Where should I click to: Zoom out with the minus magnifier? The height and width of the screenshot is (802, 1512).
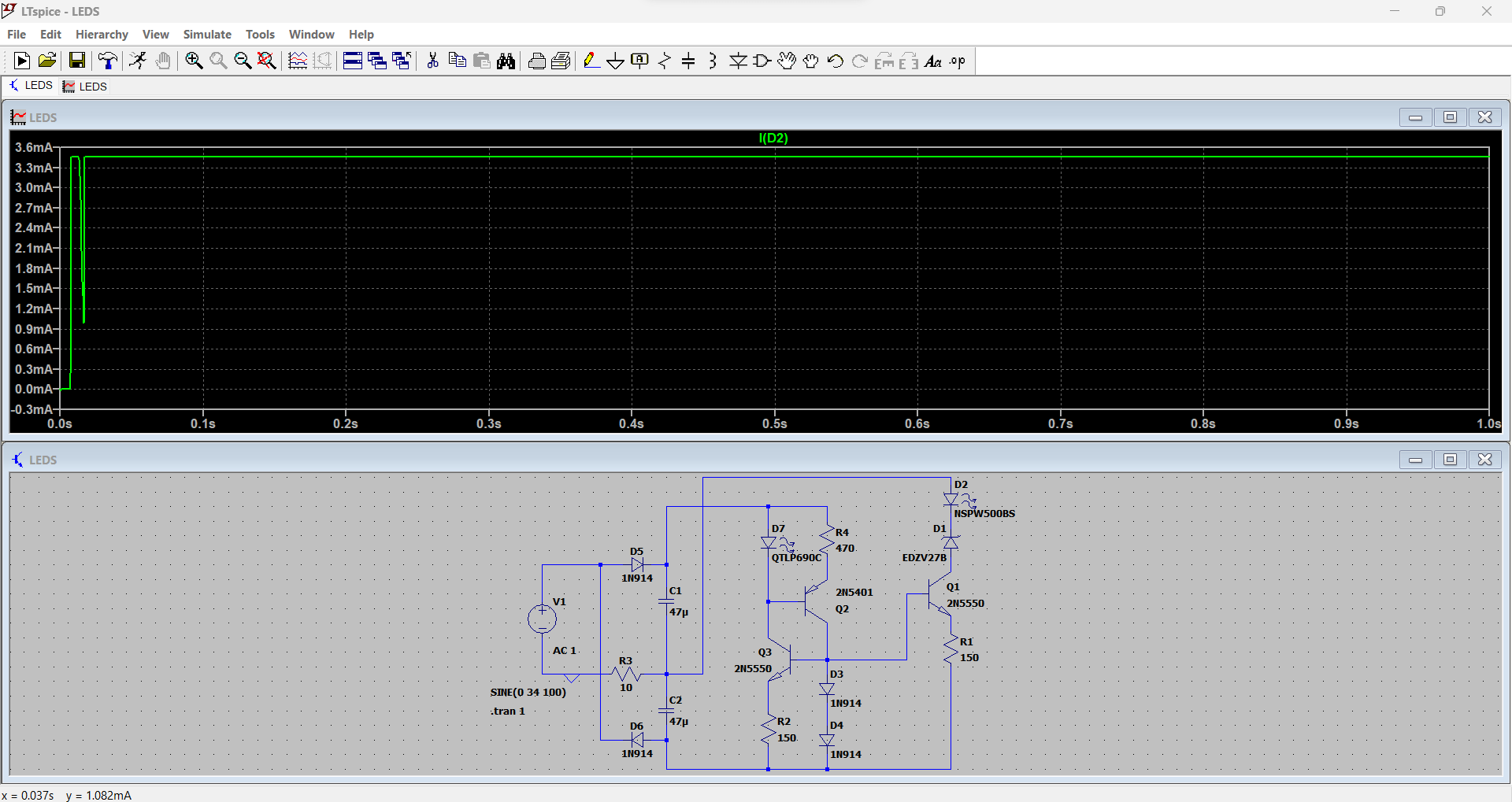tap(243, 61)
